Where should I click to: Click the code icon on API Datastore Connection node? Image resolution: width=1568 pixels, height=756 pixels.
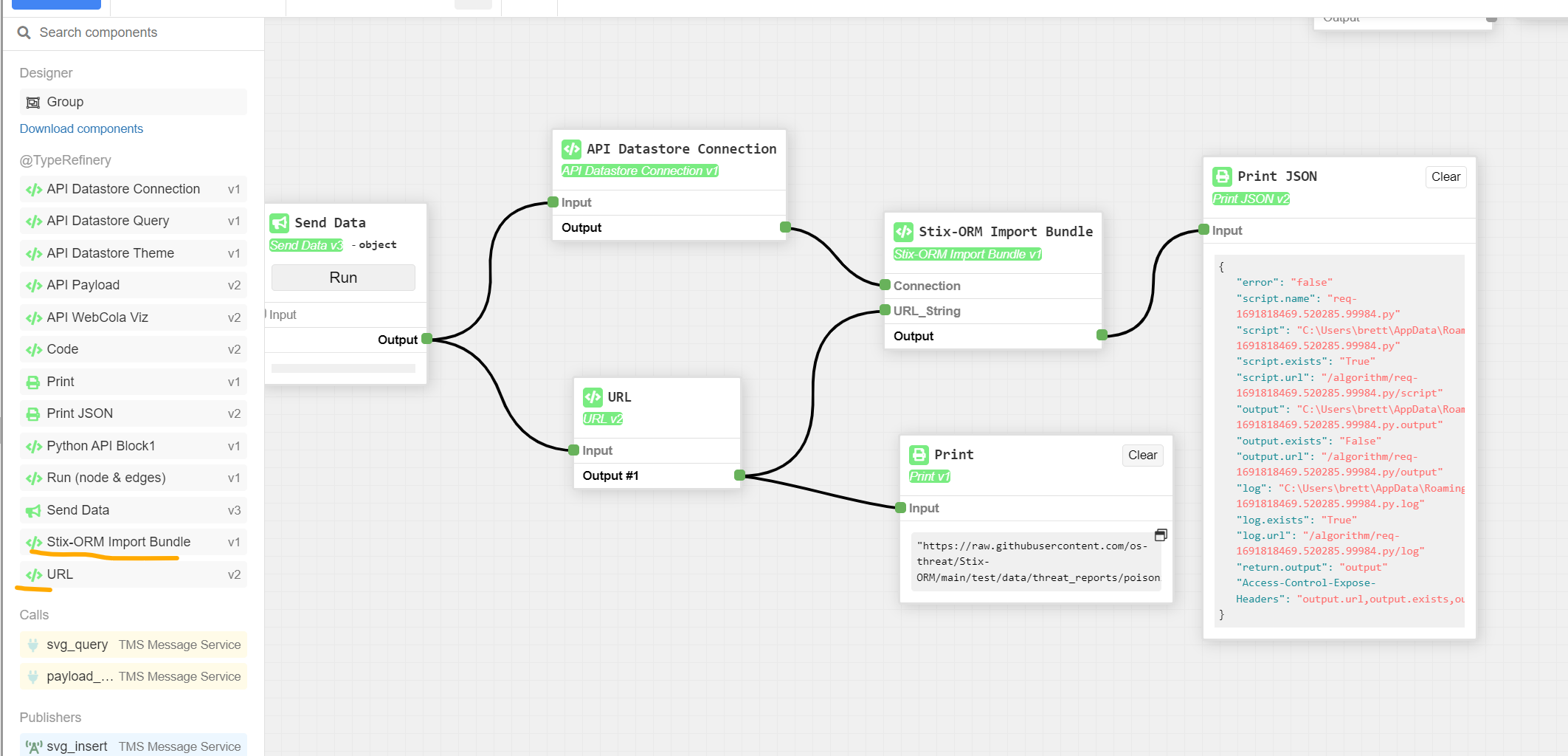point(570,148)
